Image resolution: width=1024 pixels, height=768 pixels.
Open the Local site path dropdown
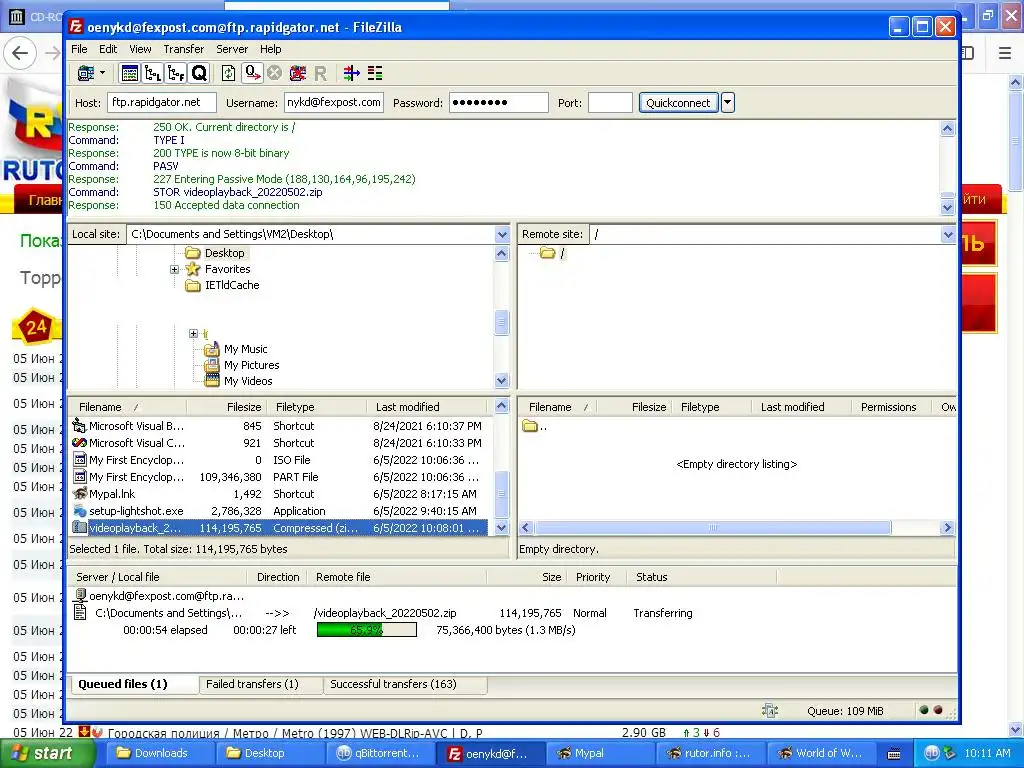coord(502,234)
